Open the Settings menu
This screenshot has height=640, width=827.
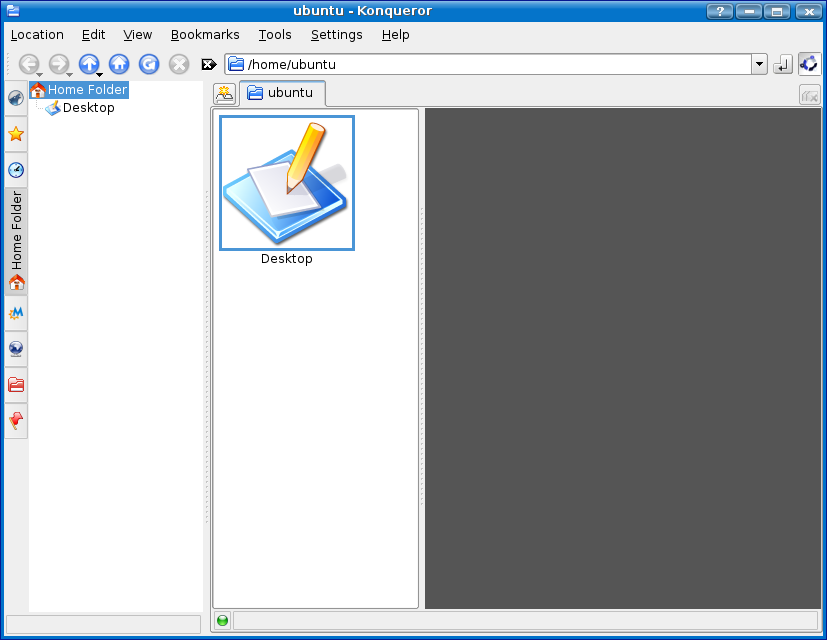coord(336,35)
